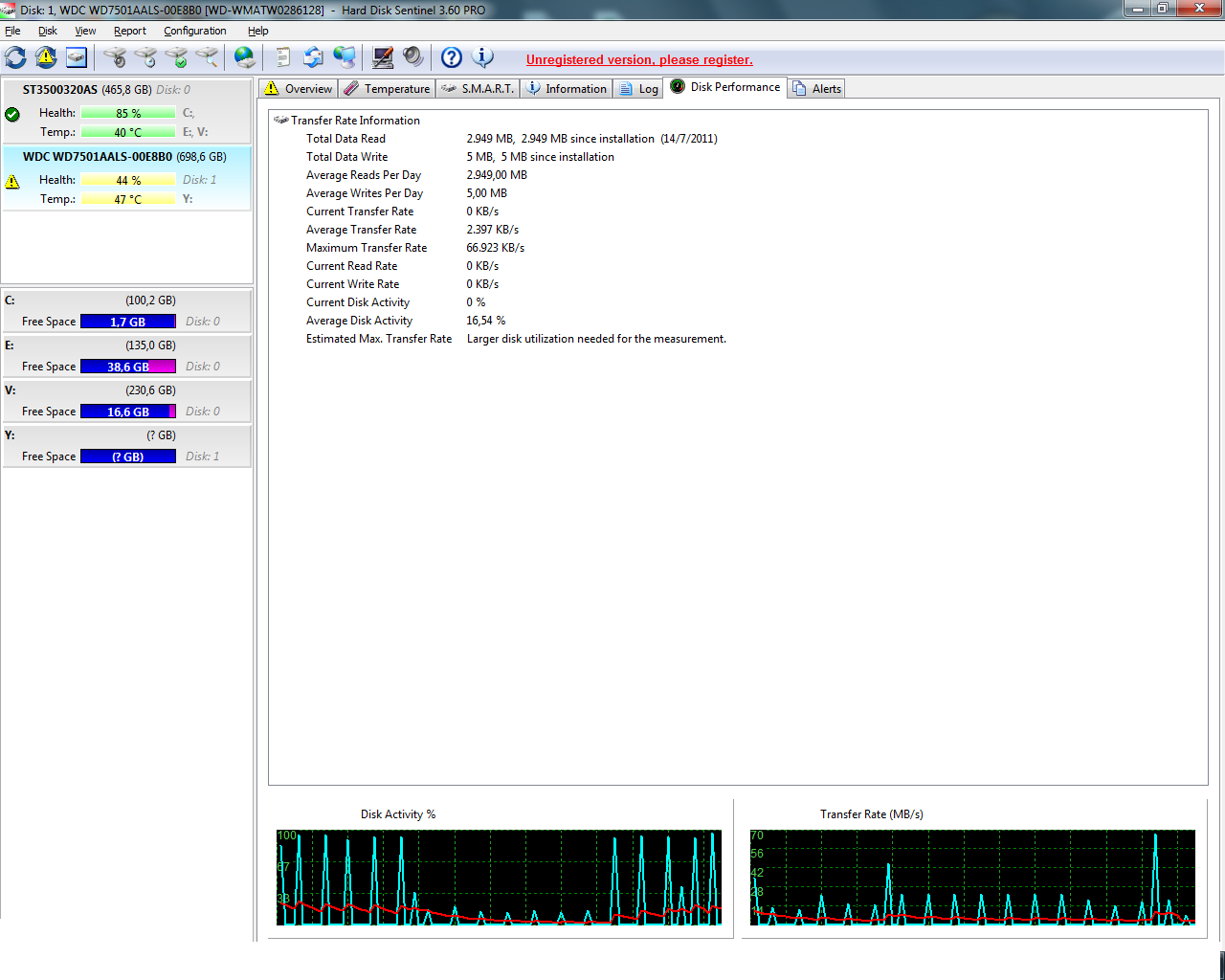This screenshot has height=980, width=1225.
Task: Switch to the Alerts tab
Action: point(817,88)
